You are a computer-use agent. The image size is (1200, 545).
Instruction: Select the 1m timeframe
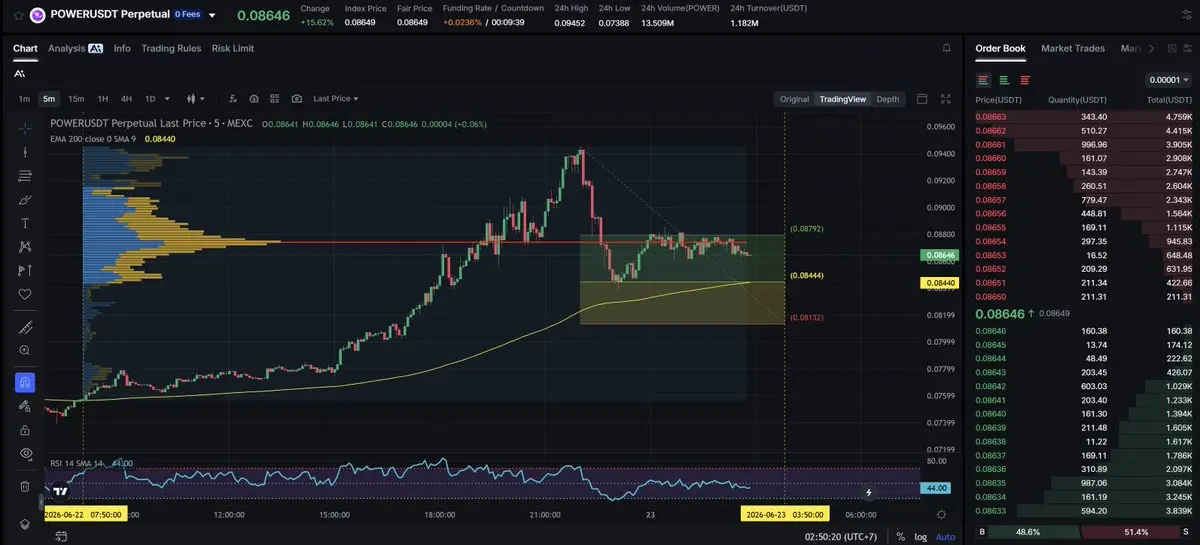point(24,99)
